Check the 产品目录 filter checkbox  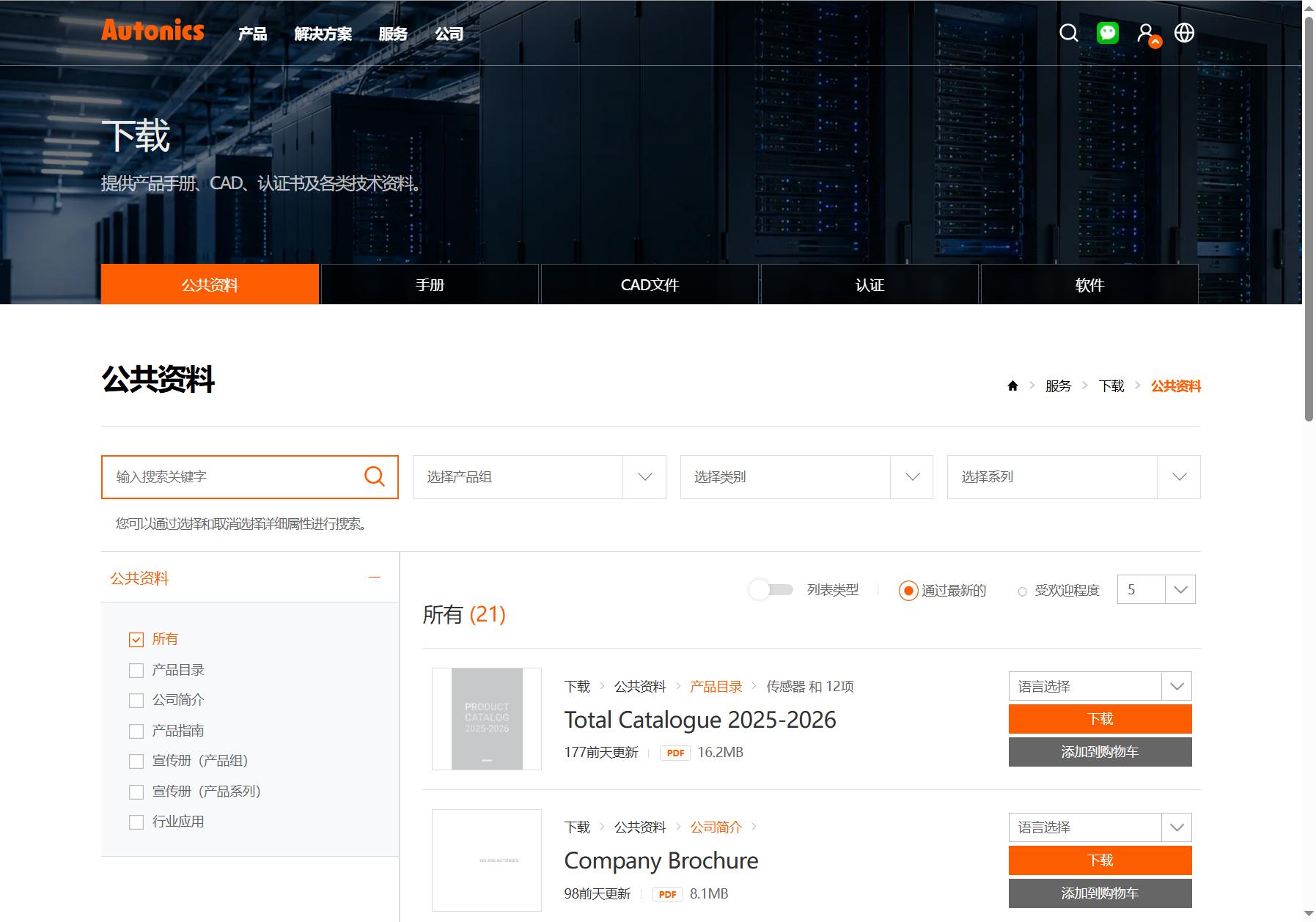(136, 671)
